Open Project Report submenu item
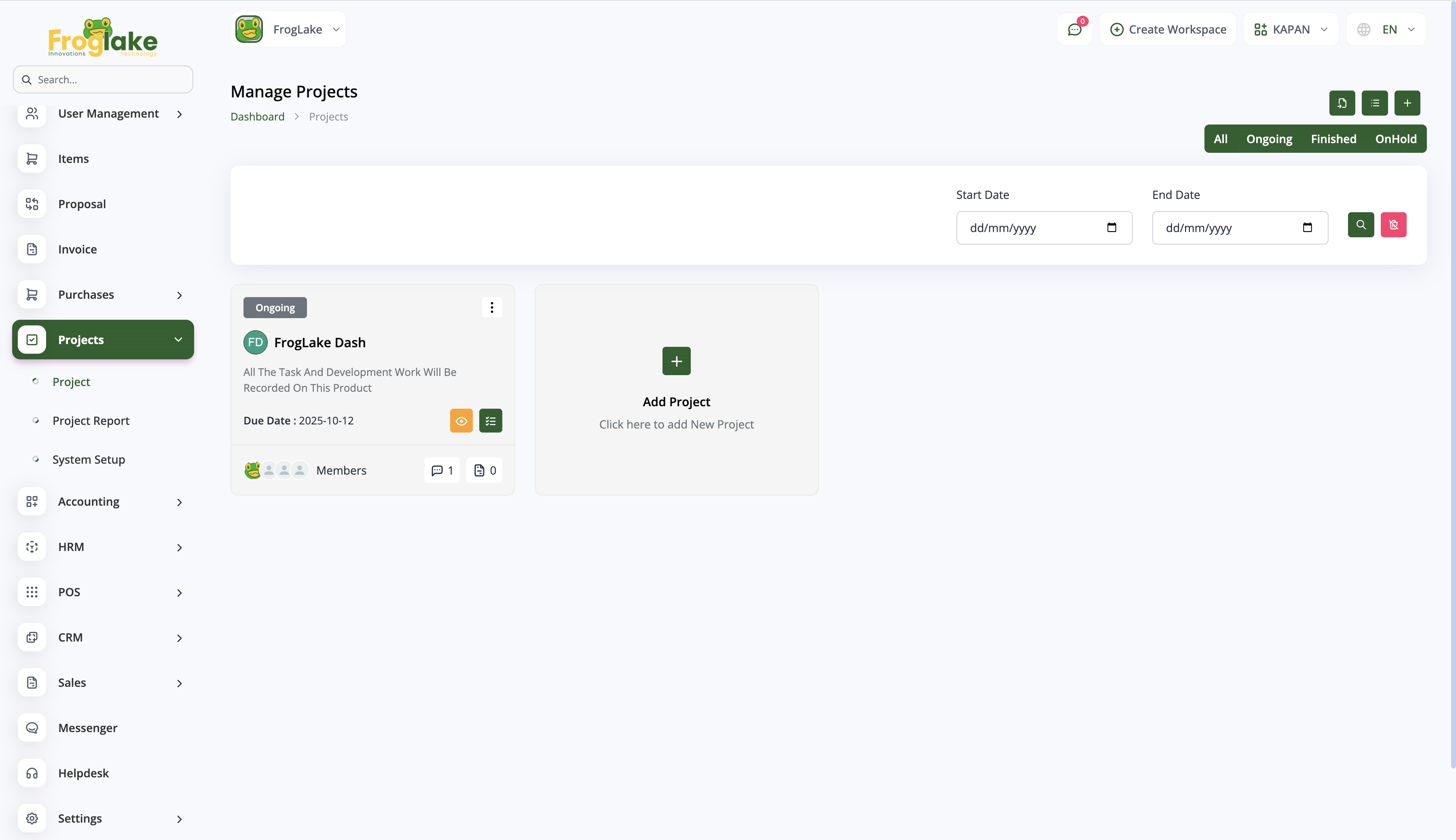Viewport: 1456px width, 840px height. point(91,420)
